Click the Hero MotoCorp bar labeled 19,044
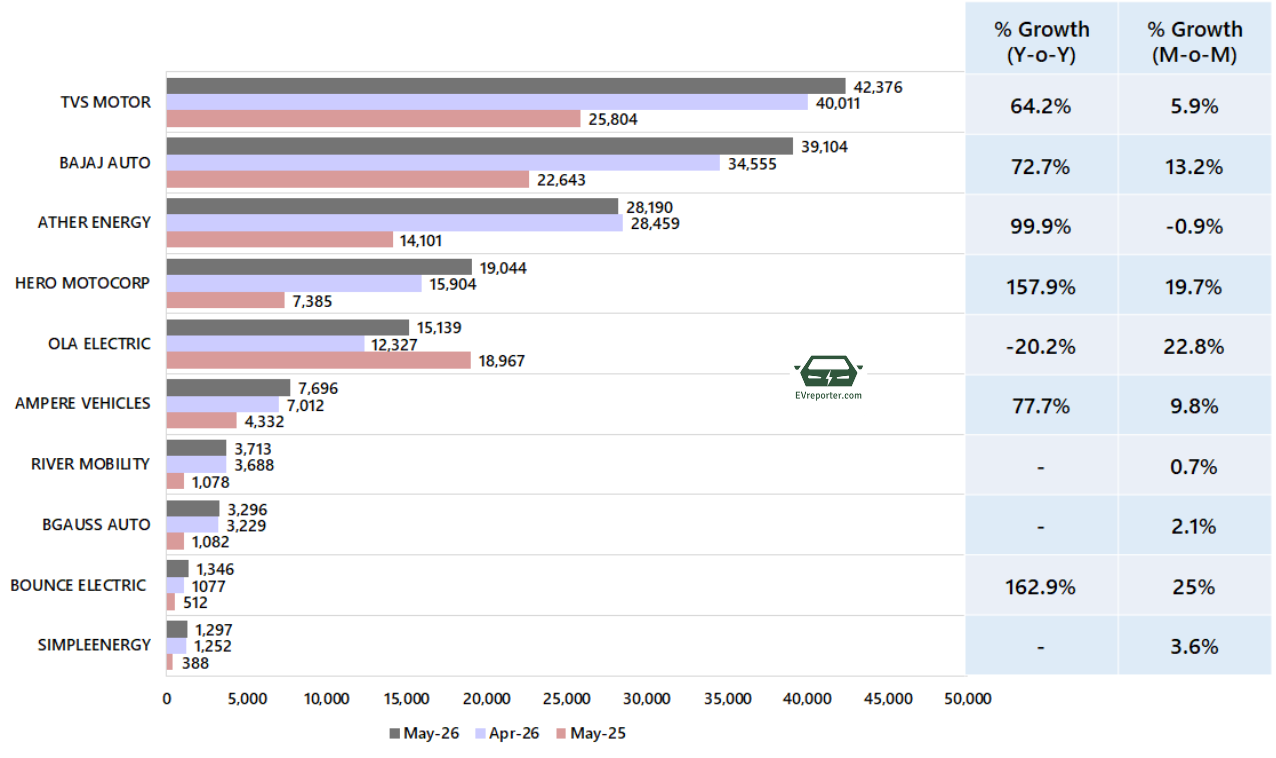Screen dimensions: 1276x758 [x=319, y=267]
